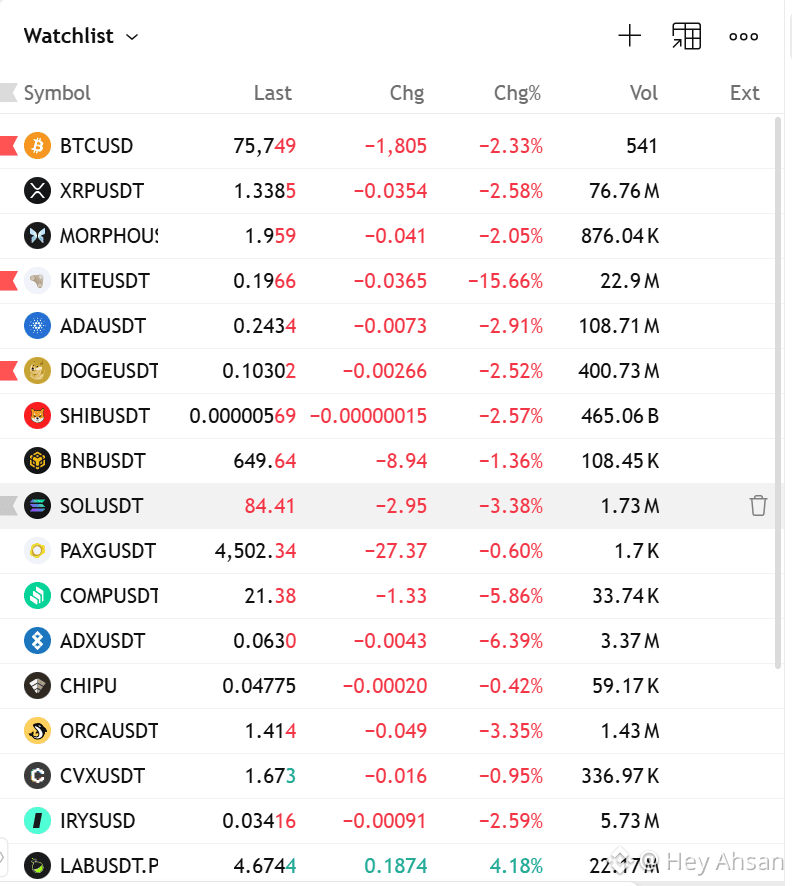
Task: Sort by the Vol column header
Action: coord(643,93)
